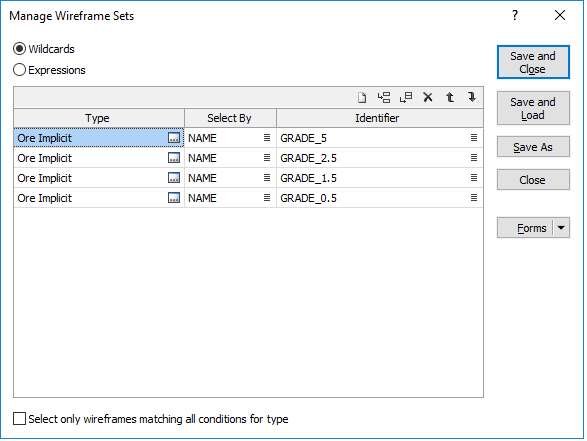Screen dimensions: 587x441
Task: Open help with the question mark
Action: coord(515,15)
